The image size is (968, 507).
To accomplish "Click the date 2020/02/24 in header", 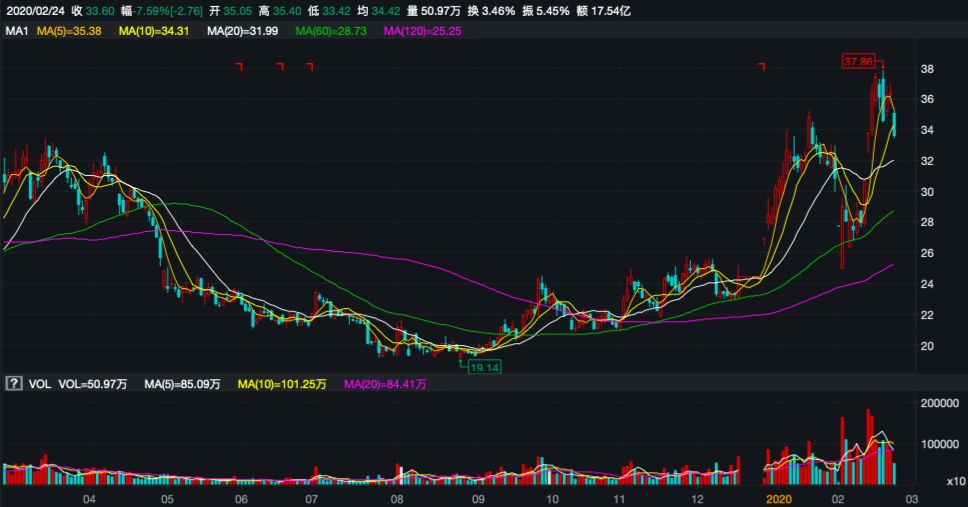I will pos(35,11).
